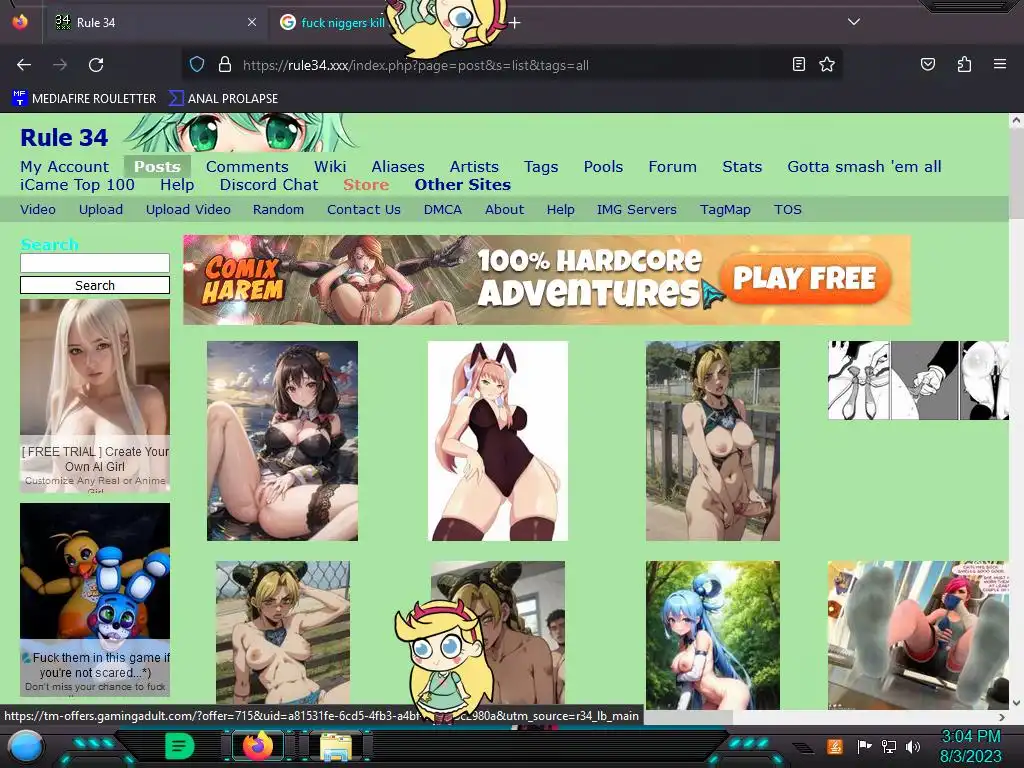Open Video in the sub navigation bar

[38, 210]
